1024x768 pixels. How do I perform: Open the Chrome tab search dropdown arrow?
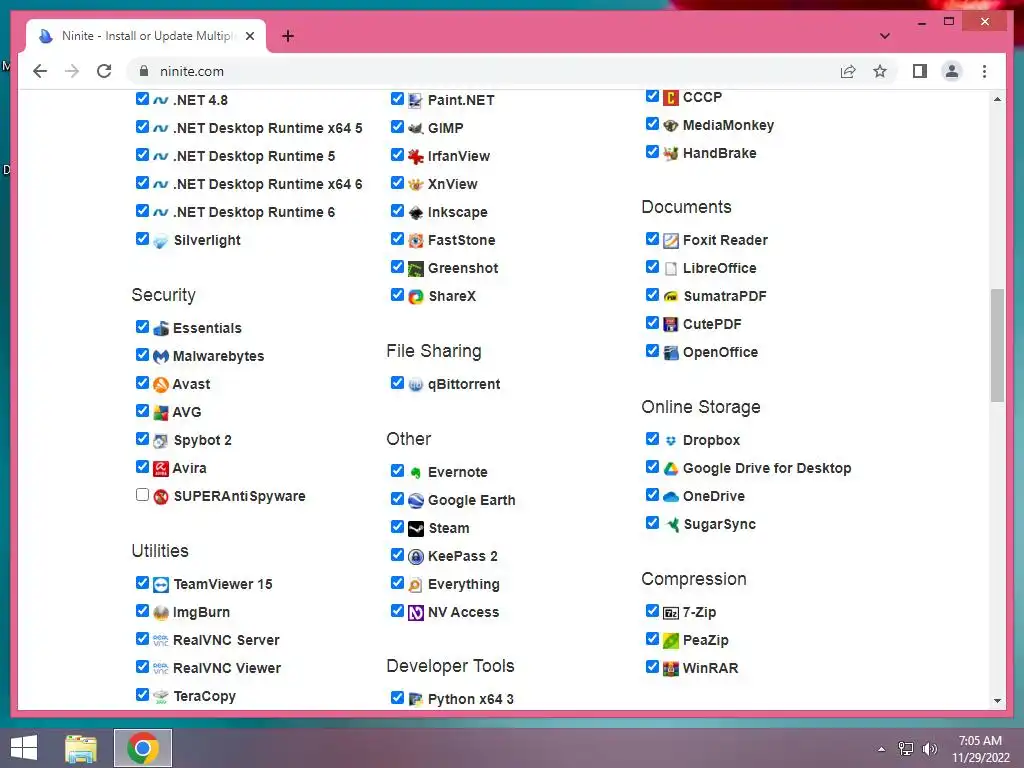tap(885, 36)
